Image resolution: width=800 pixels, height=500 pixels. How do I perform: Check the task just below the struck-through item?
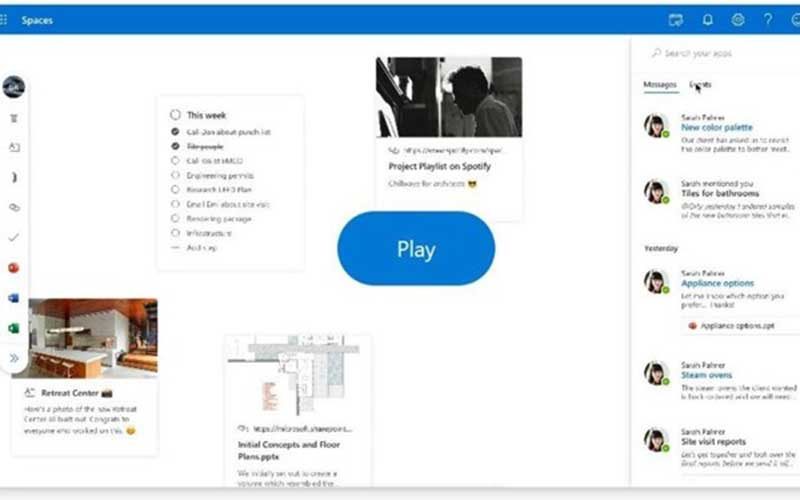[175, 161]
